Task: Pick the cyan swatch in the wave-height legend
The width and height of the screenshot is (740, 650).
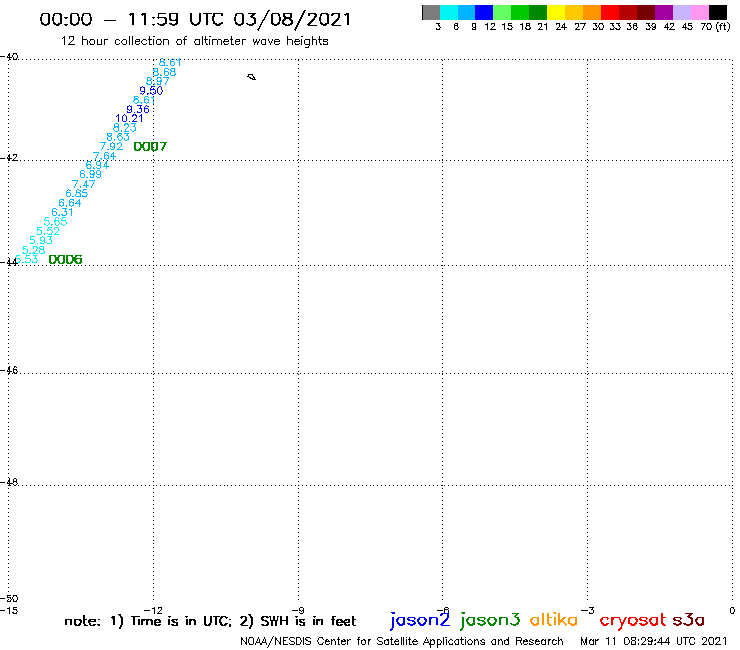Action: [449, 12]
